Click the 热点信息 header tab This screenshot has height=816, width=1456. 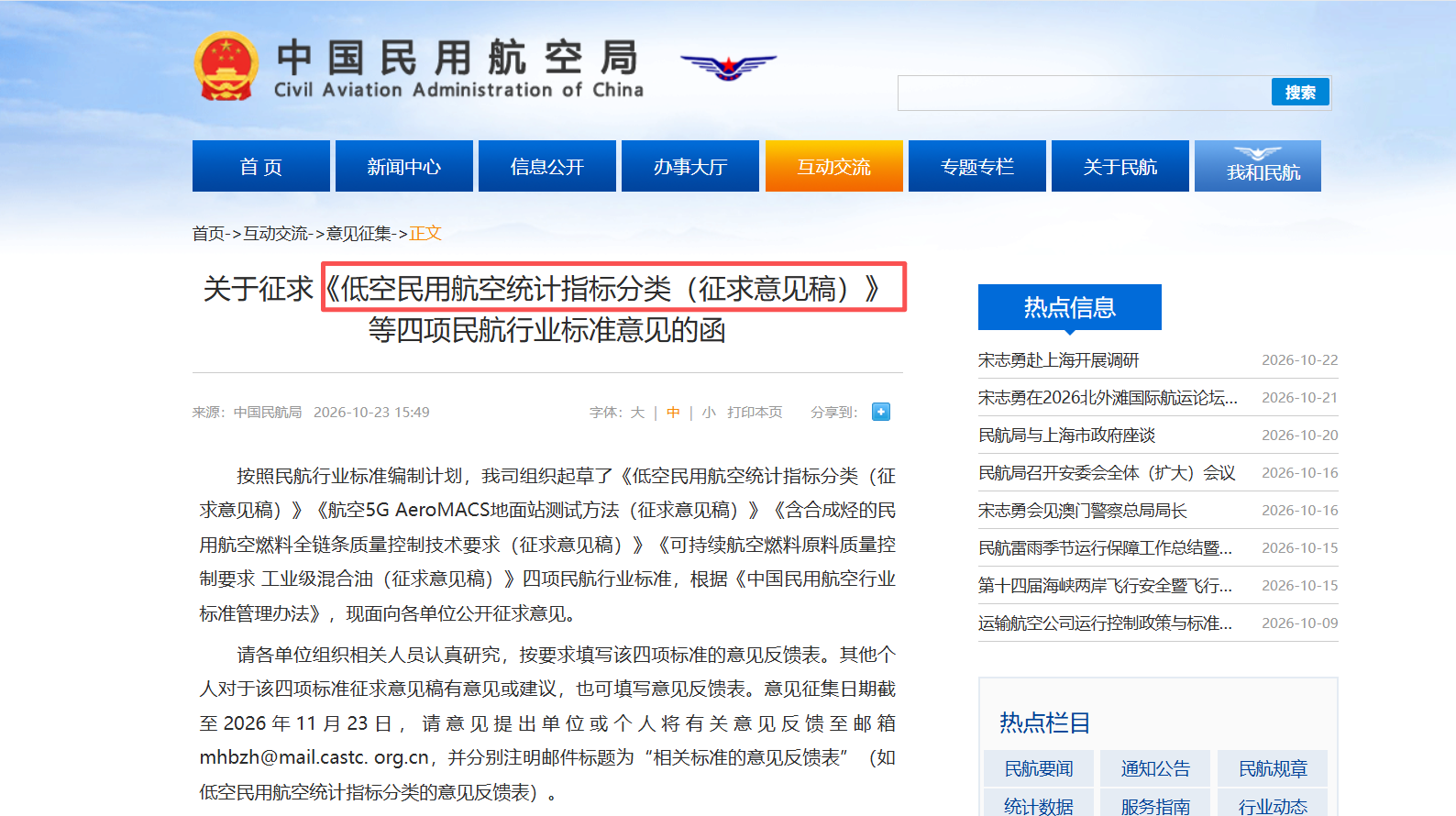coord(1070,307)
